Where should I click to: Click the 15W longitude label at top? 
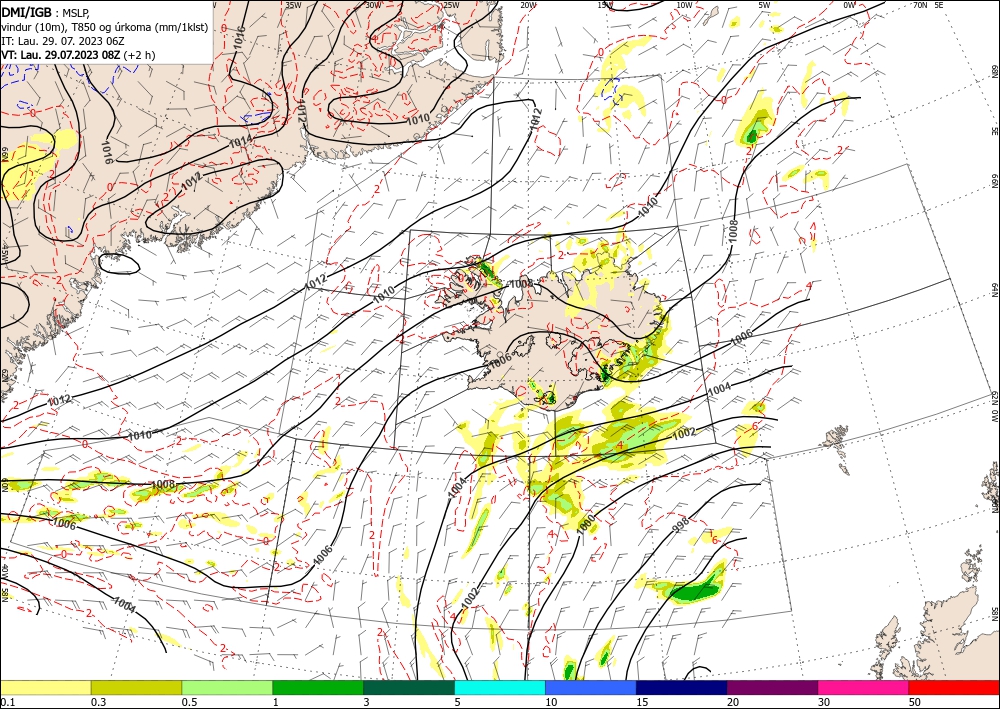pos(606,4)
